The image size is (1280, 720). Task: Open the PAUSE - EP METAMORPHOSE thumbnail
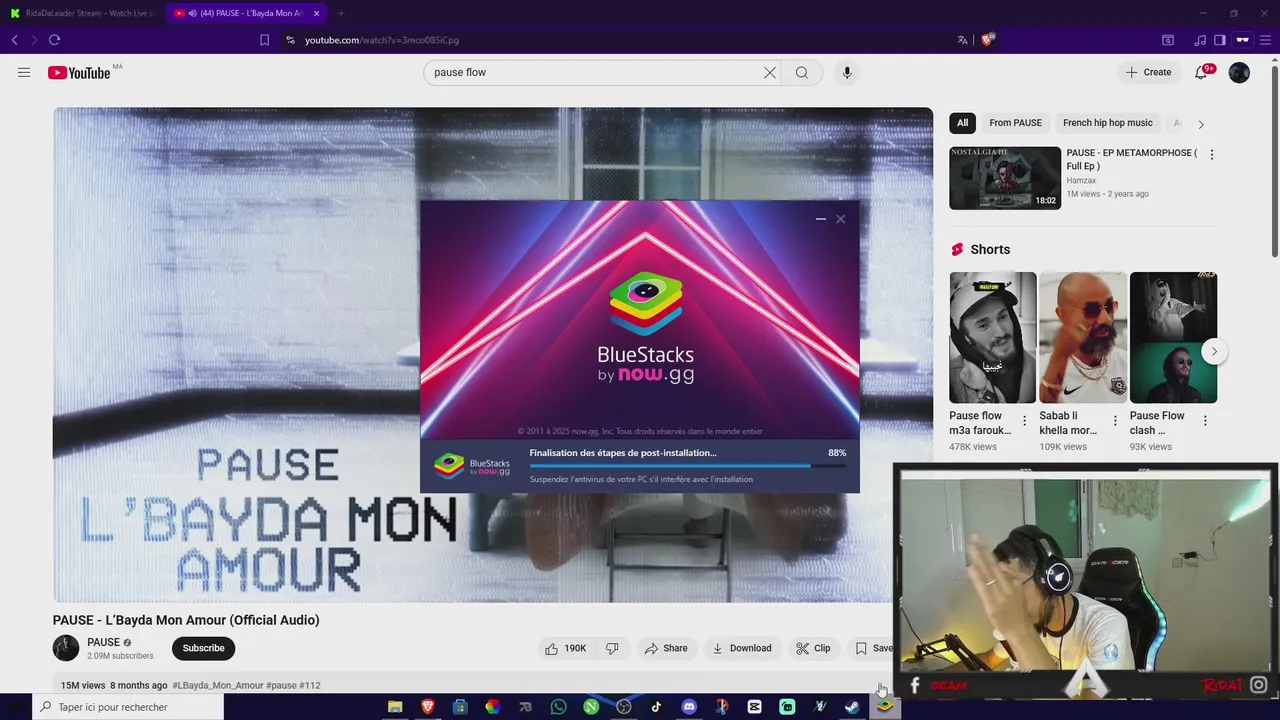[x=1005, y=178]
